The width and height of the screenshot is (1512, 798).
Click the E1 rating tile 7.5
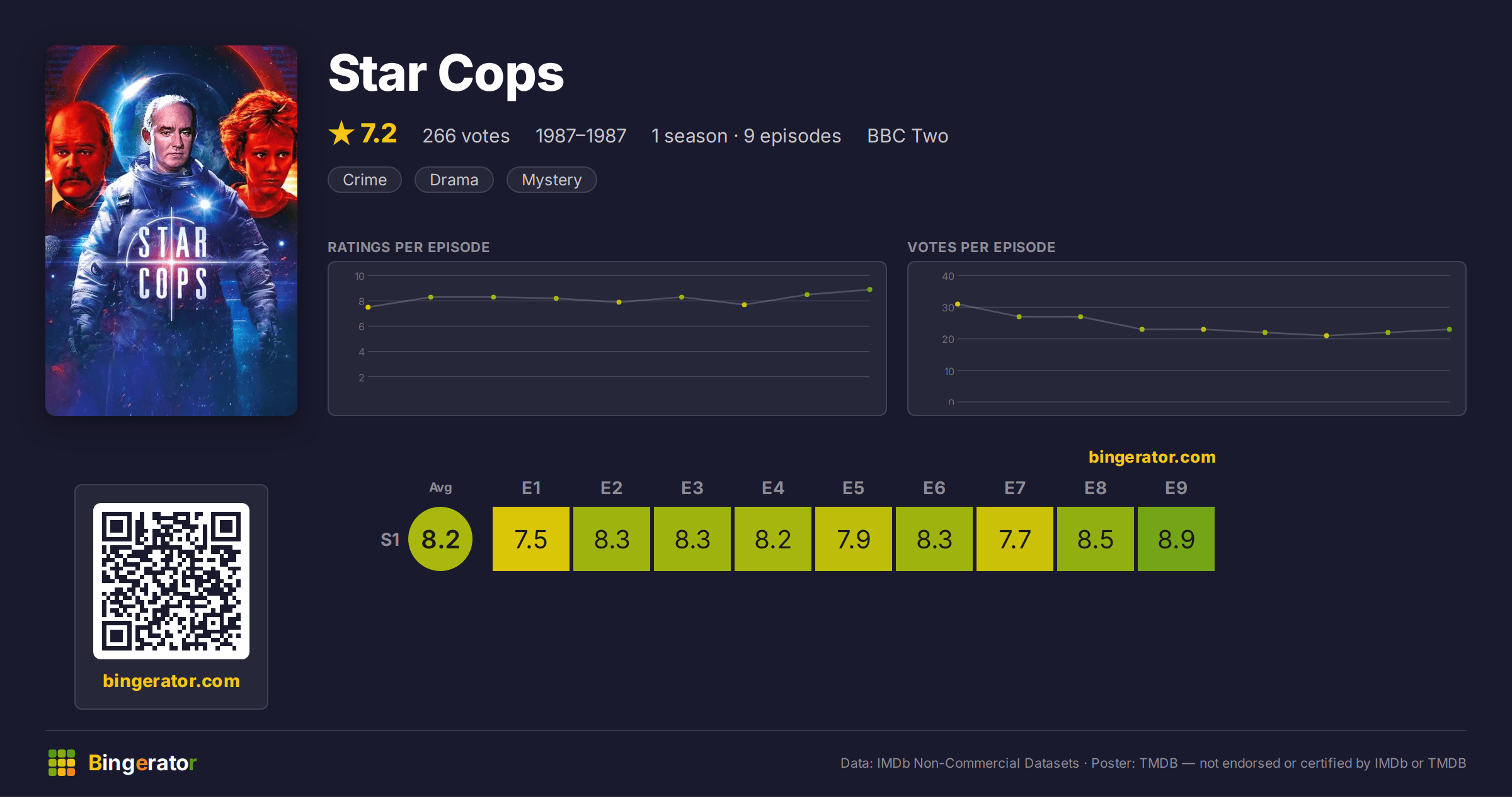click(x=531, y=539)
